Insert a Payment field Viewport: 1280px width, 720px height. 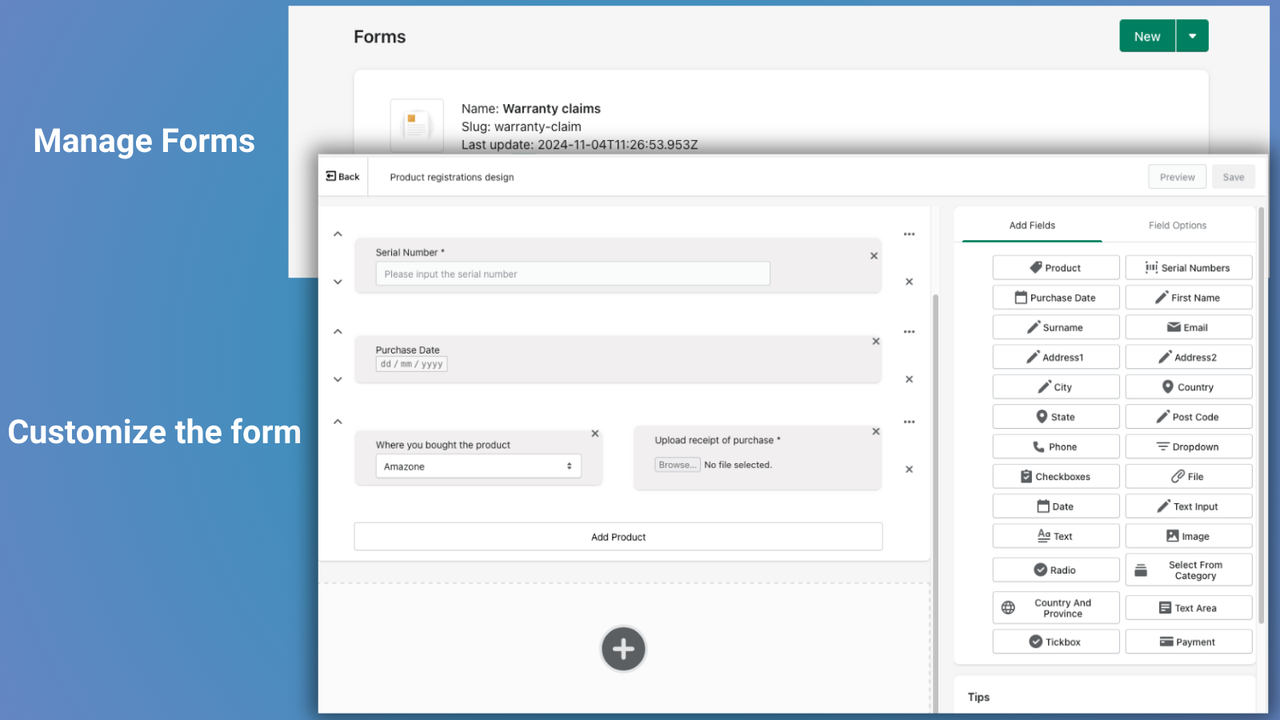click(1188, 641)
